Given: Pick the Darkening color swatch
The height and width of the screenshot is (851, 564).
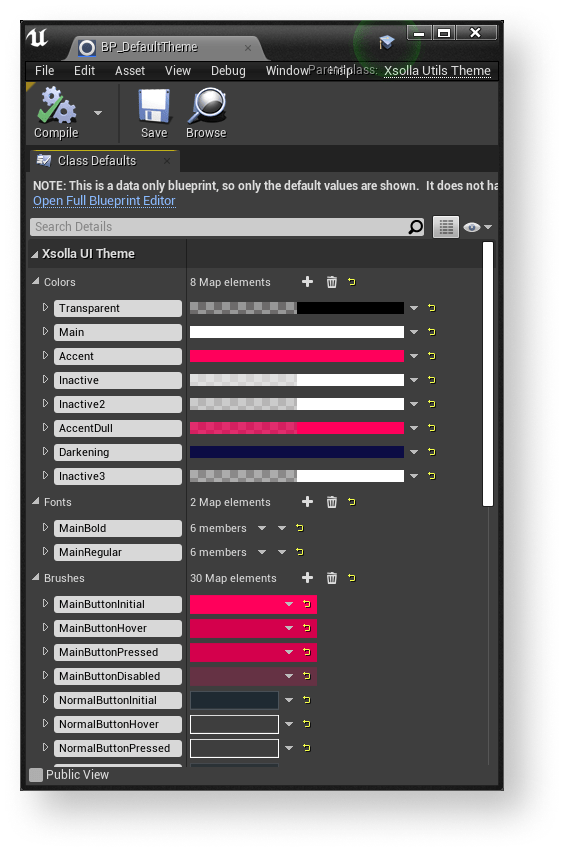Looking at the screenshot, I should click(x=297, y=452).
